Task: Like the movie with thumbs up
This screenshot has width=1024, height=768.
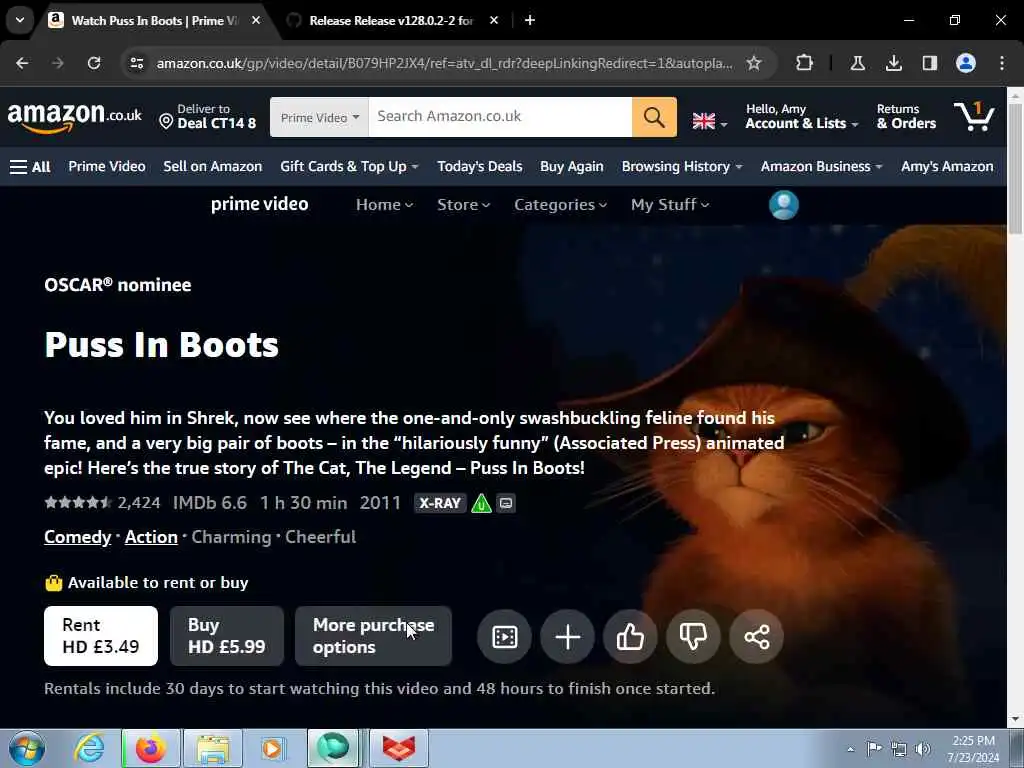Action: (630, 637)
